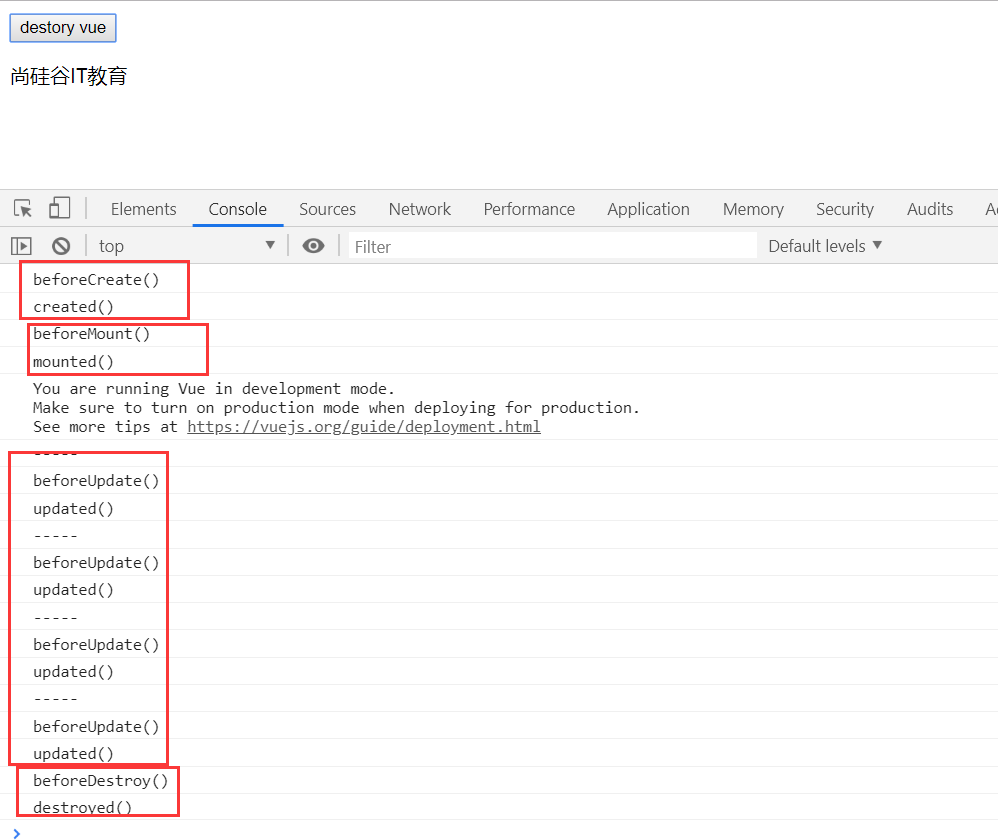This screenshot has height=840, width=998.
Task: Activate the inspect element picker icon
Action: coord(23,209)
